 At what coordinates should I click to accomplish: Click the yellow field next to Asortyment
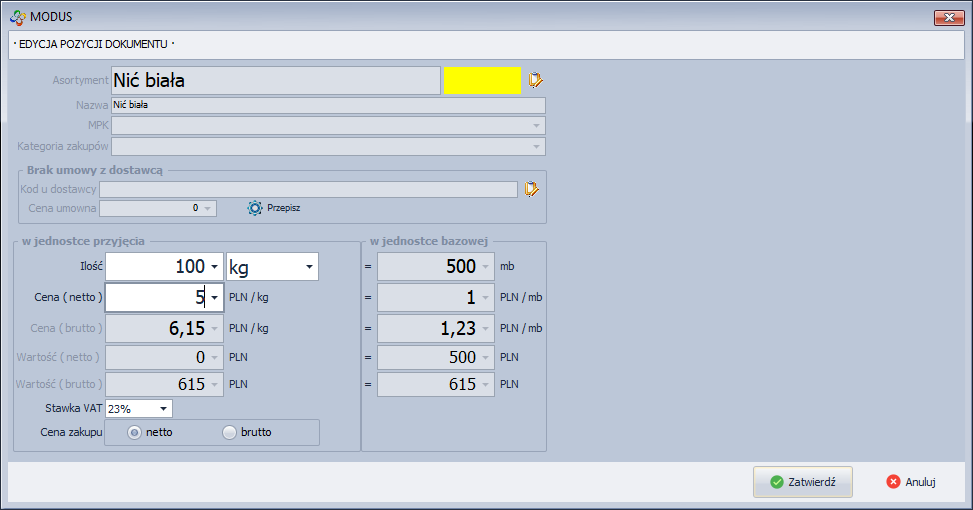[482, 80]
